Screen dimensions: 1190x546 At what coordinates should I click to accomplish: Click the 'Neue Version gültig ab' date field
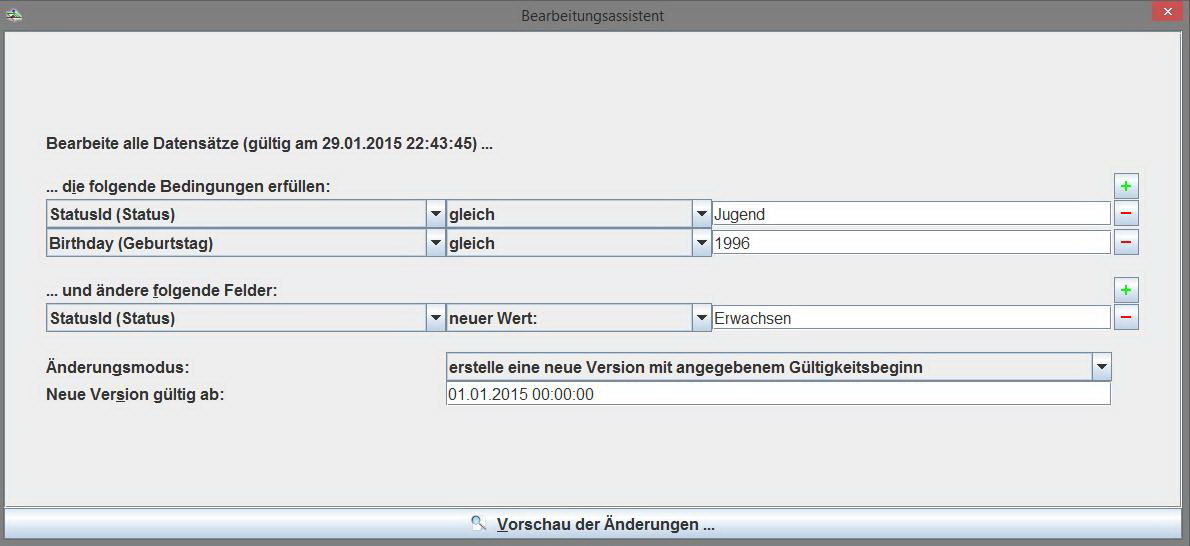(x=779, y=393)
